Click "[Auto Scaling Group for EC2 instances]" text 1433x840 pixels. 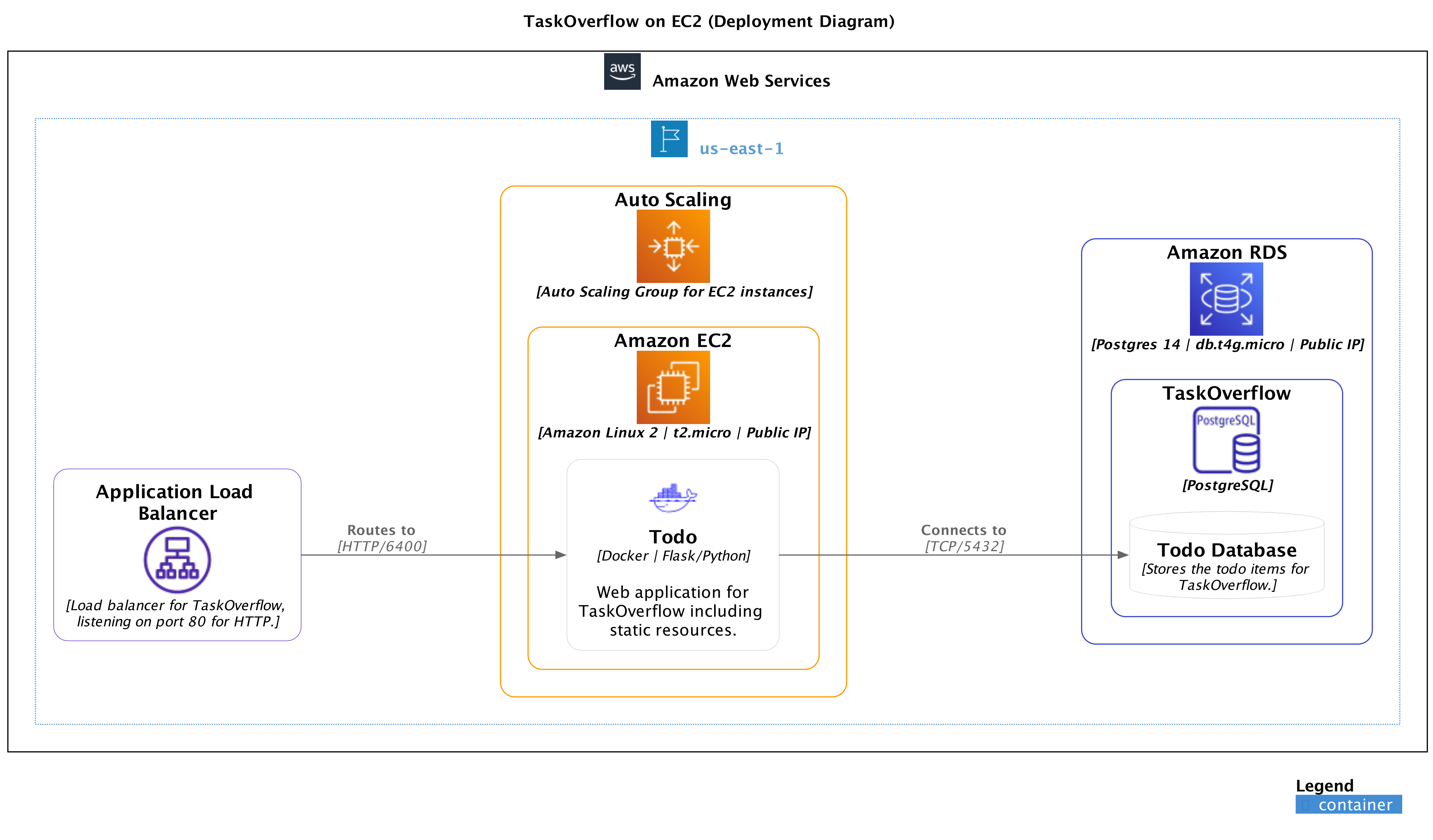click(x=675, y=292)
